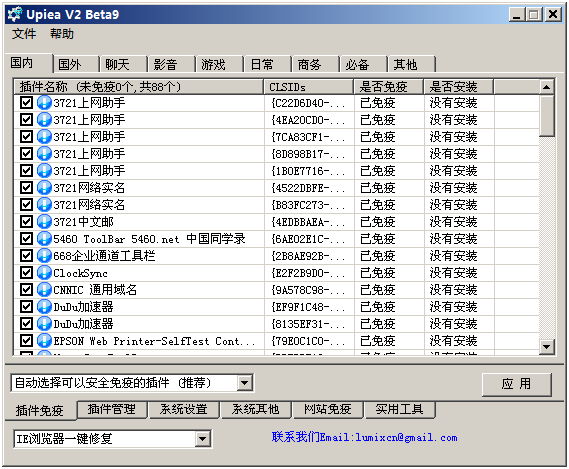Open the 帮助 menu
Screen dimensions: 569x469
tap(62, 34)
